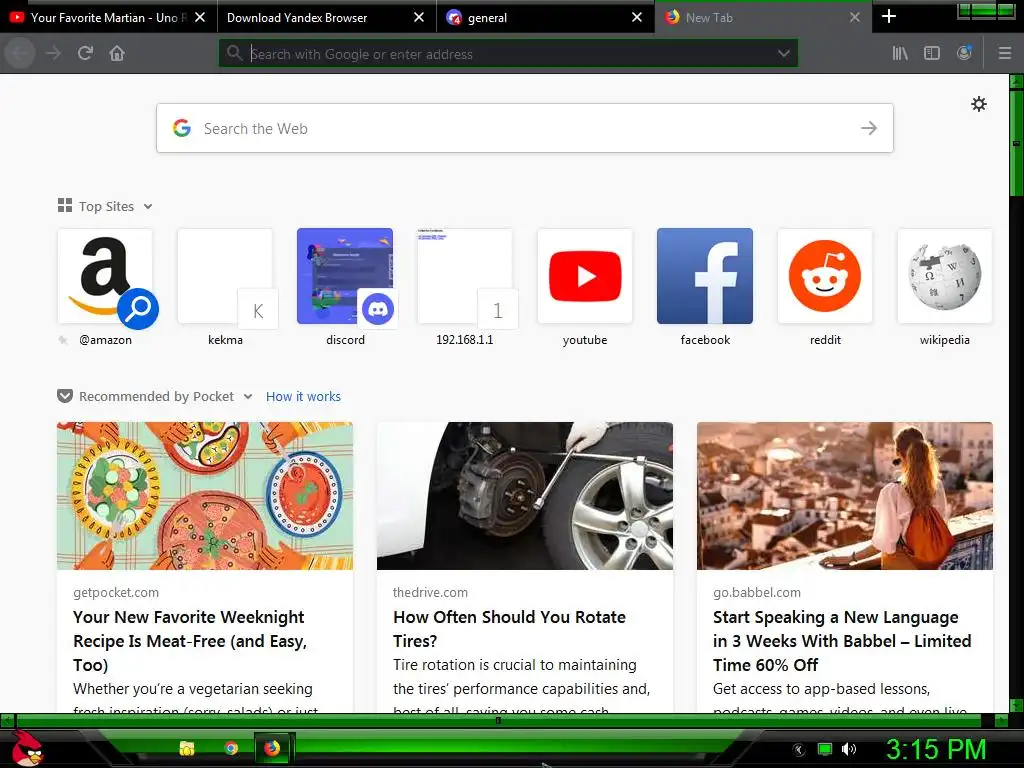Viewport: 1024px width, 768px height.
Task: Show hidden tray icons arrow
Action: click(x=799, y=750)
